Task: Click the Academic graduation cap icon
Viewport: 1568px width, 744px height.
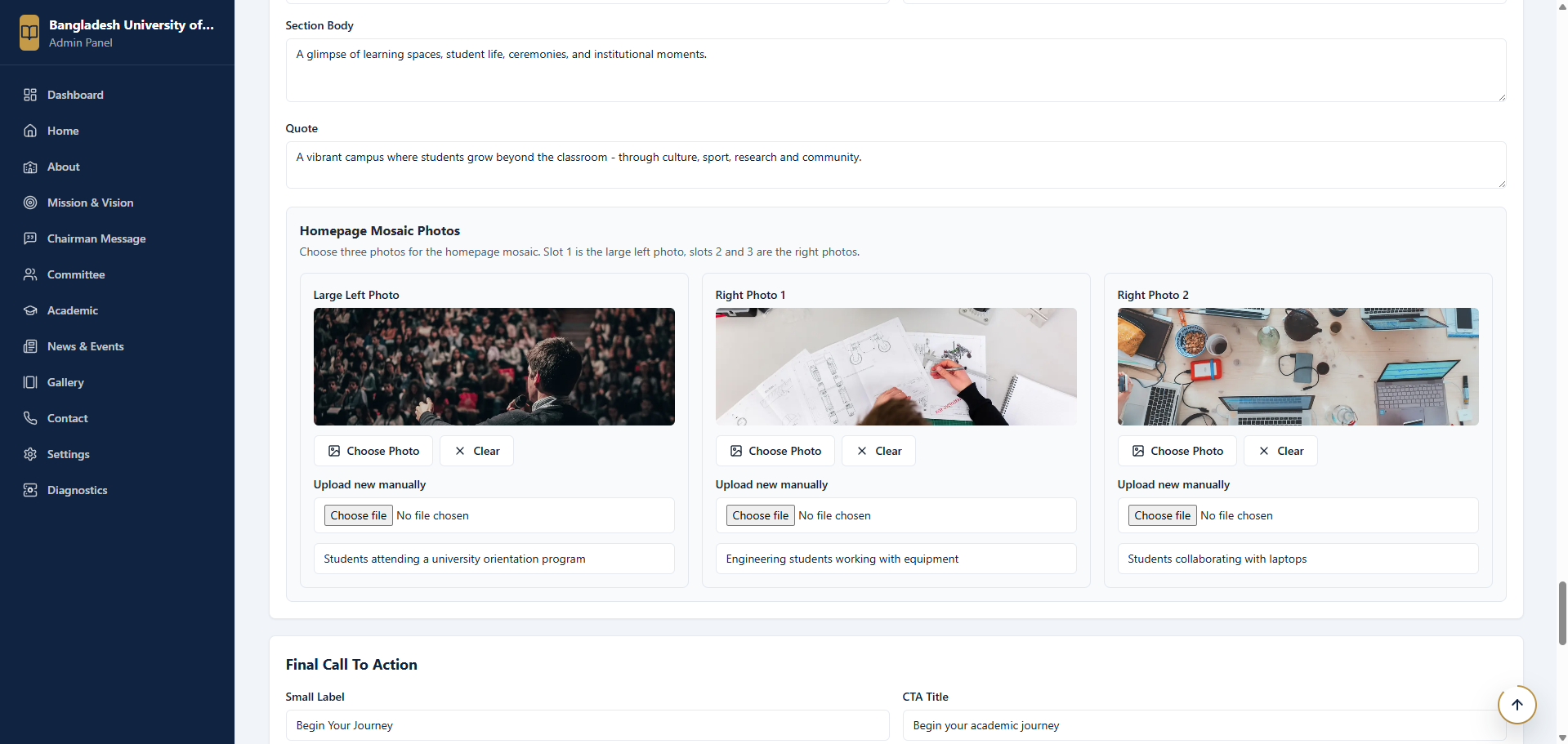Action: tap(30, 310)
